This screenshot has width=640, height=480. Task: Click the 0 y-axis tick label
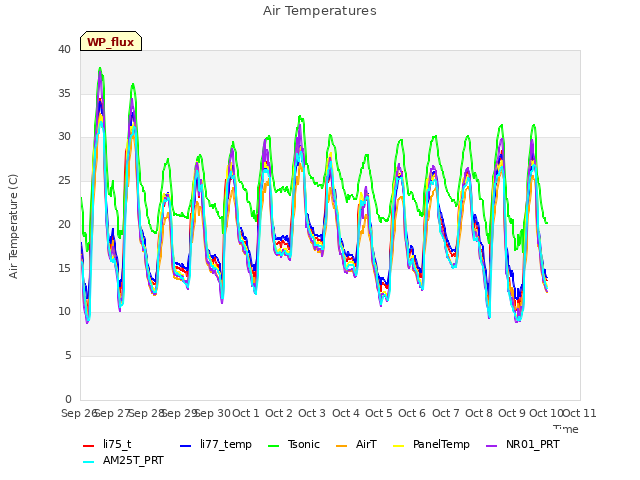click(68, 399)
